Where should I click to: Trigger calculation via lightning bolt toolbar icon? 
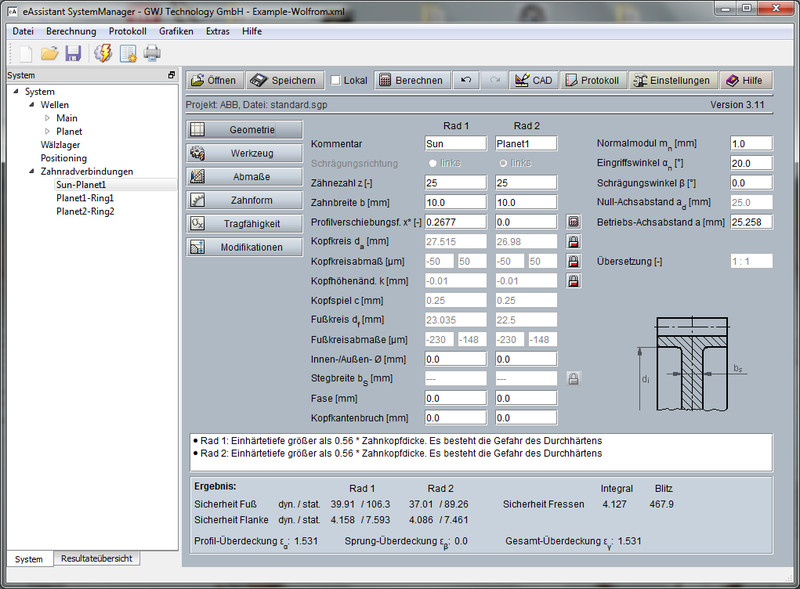click(x=104, y=53)
